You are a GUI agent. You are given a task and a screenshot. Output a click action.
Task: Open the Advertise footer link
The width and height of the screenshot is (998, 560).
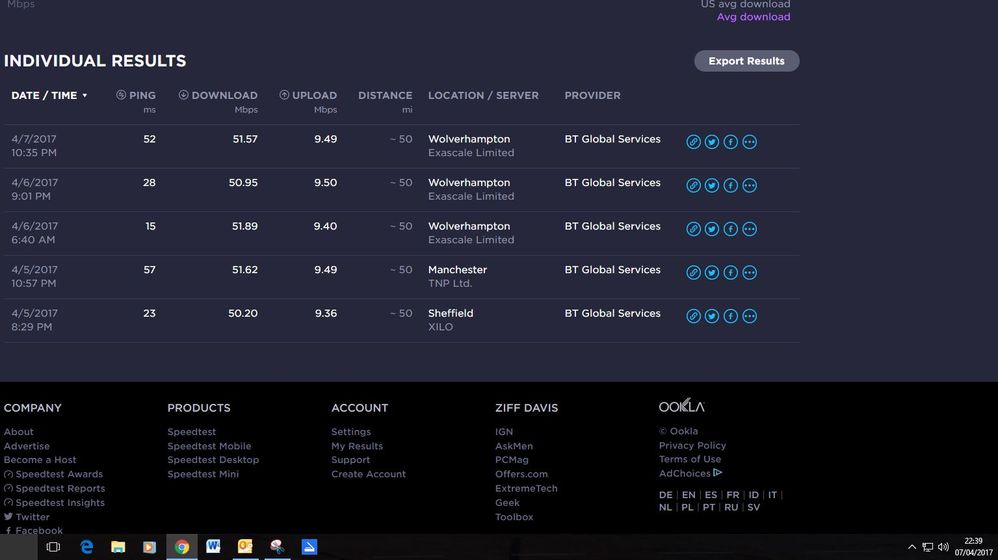coord(27,446)
